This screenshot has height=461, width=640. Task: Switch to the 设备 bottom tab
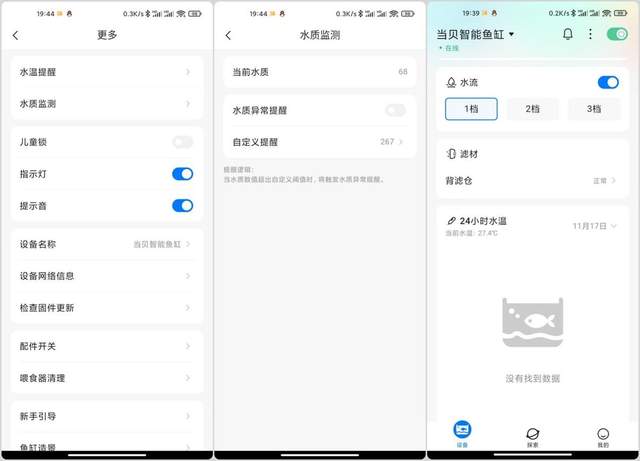click(x=462, y=434)
